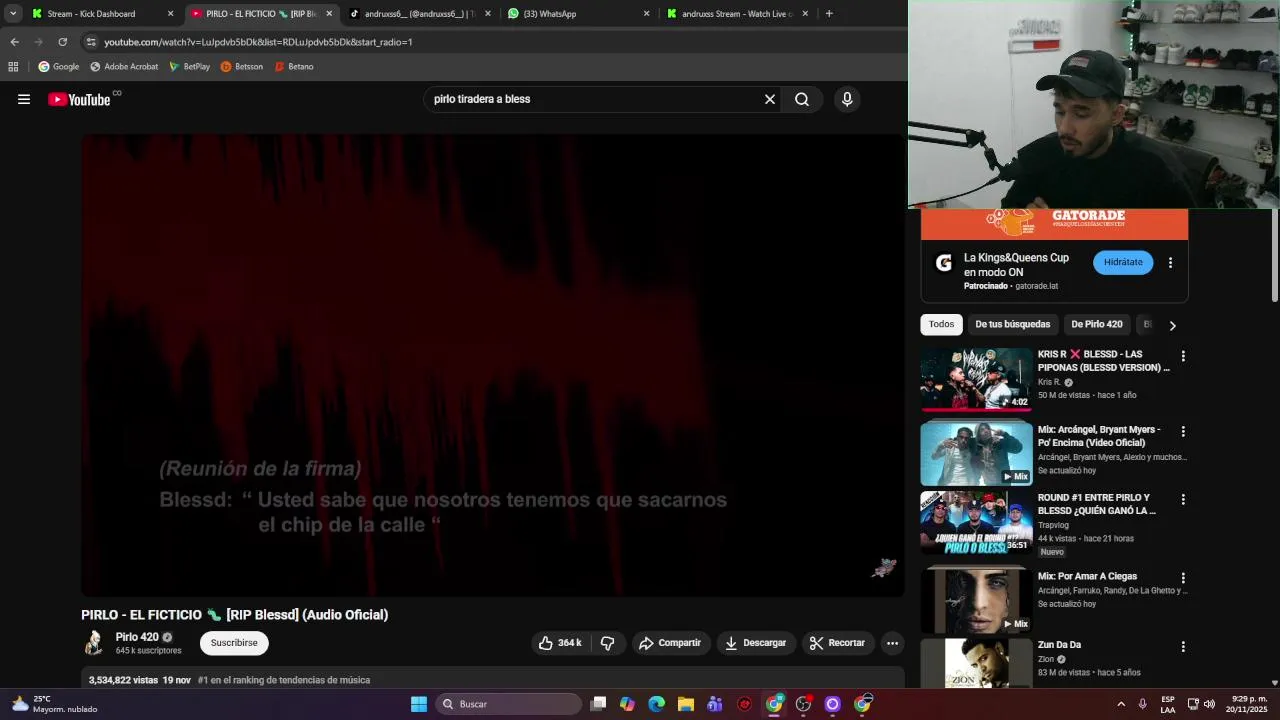Click the Hidrátate Gatorade ad button
This screenshot has width=1280, height=720.
(x=1123, y=262)
